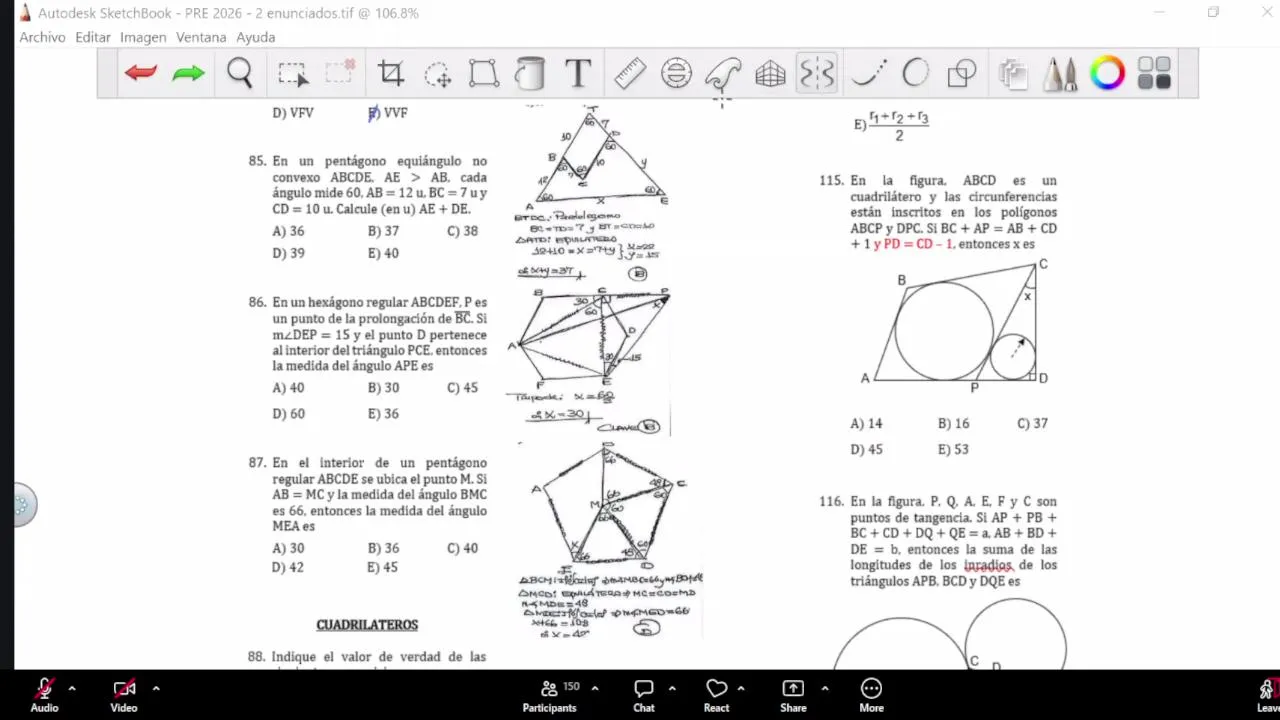The height and width of the screenshot is (720, 1280).
Task: Click the red Undo arrow
Action: (141, 73)
